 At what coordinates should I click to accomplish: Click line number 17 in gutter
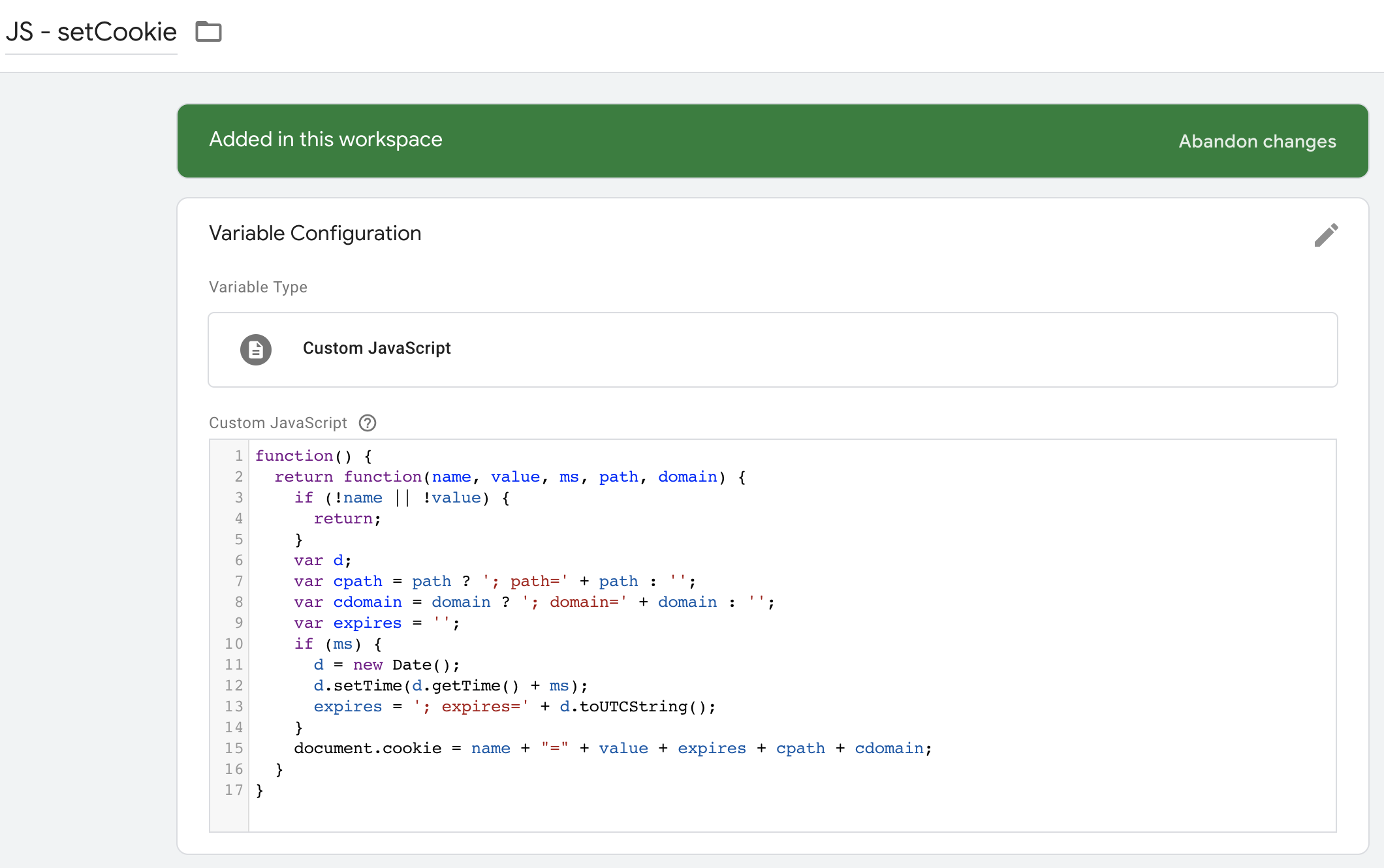tap(234, 790)
